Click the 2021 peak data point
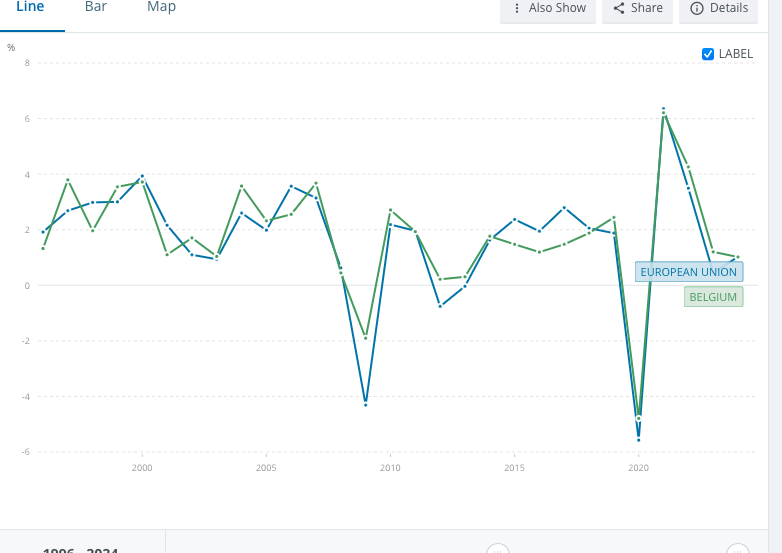Screen dimensions: 782x553 pos(663,110)
